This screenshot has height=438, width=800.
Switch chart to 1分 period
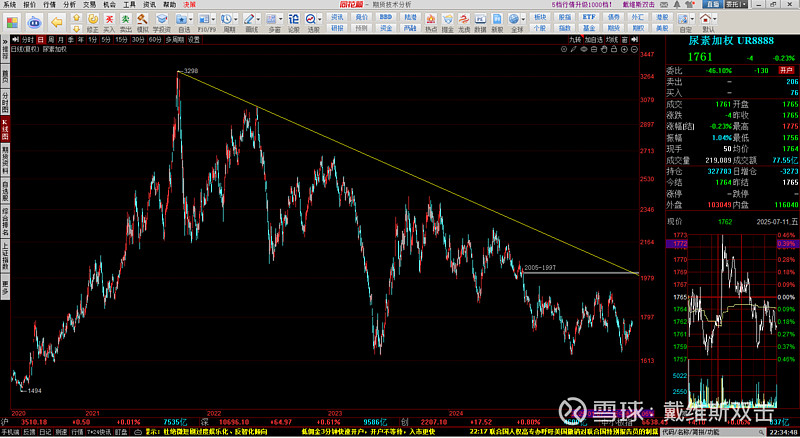coord(92,40)
